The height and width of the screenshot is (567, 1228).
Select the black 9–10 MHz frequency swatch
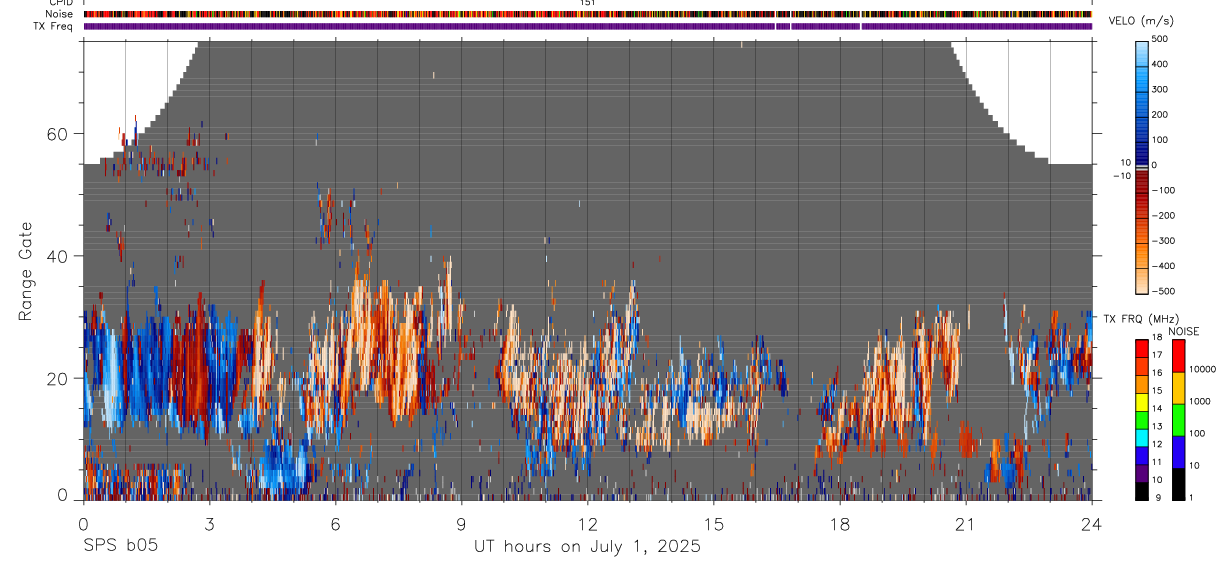[1141, 491]
